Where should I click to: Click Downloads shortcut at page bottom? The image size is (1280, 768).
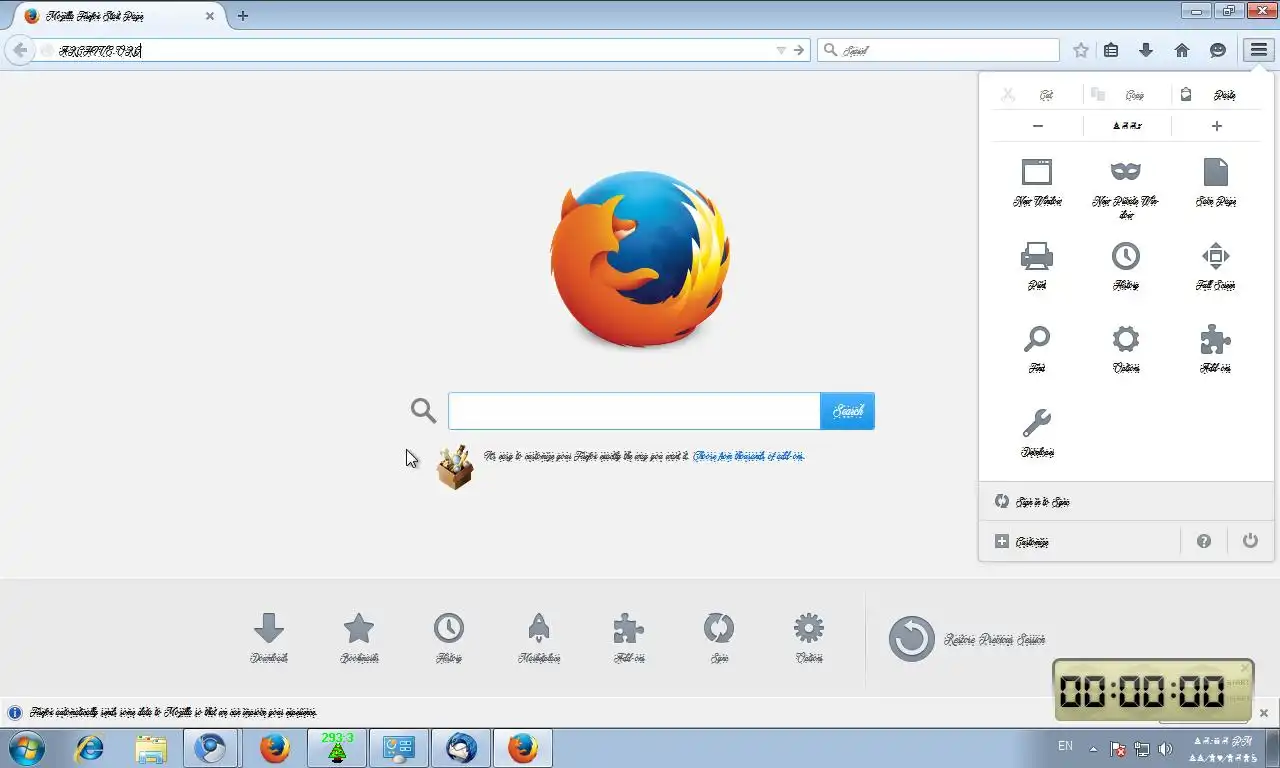tap(269, 638)
